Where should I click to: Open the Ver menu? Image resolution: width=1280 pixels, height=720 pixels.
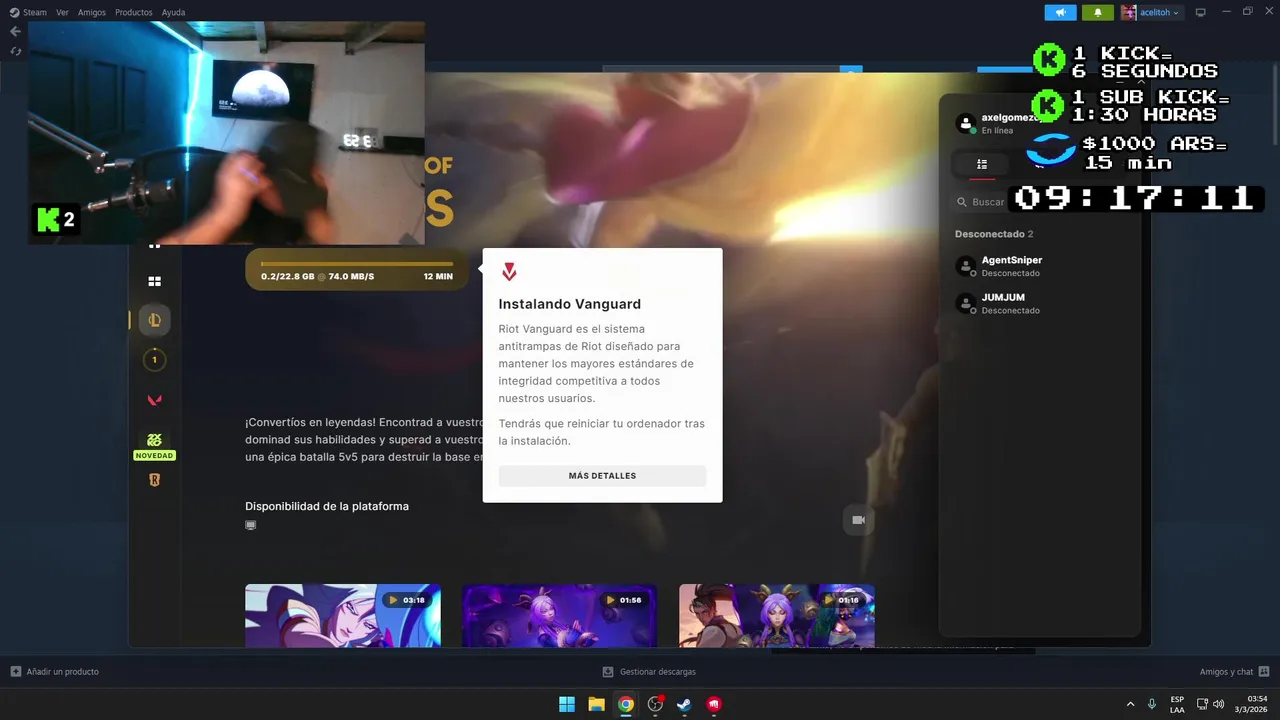[x=63, y=13]
